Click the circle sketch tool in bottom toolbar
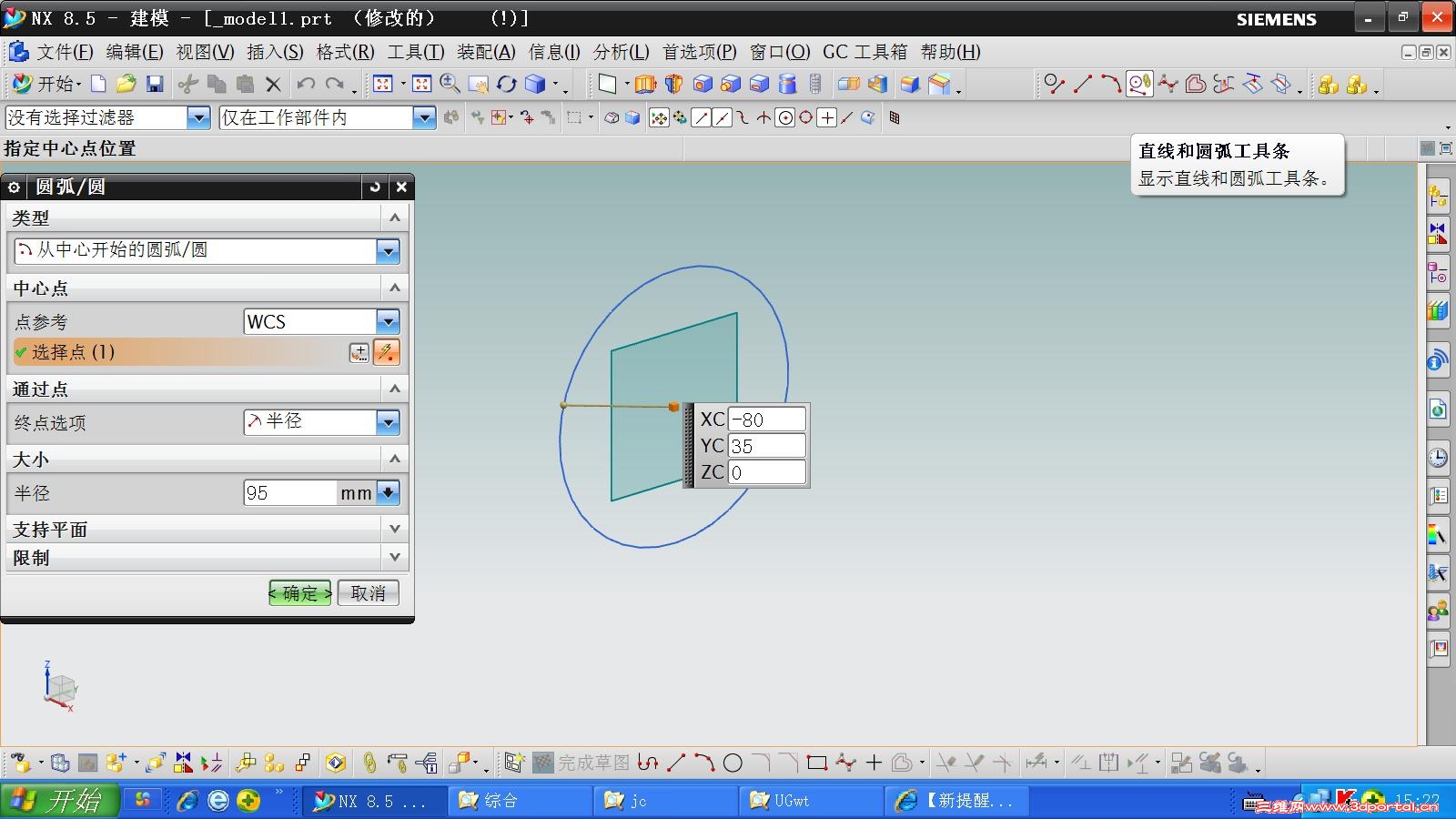Image resolution: width=1456 pixels, height=819 pixels. (733, 763)
